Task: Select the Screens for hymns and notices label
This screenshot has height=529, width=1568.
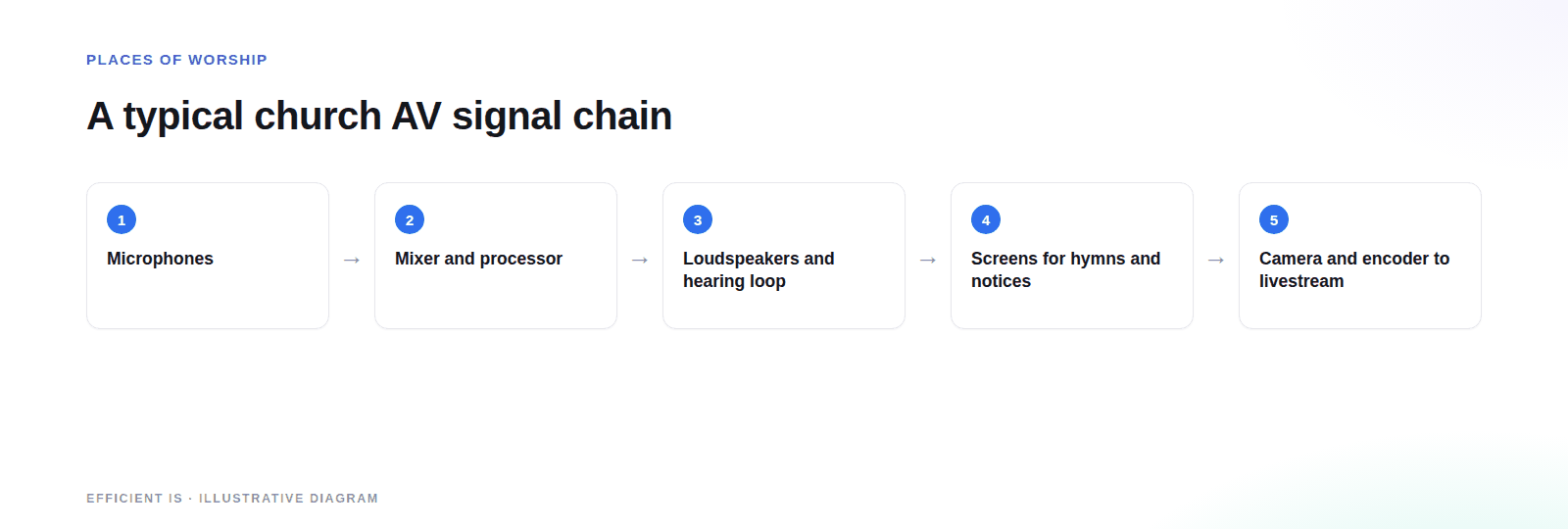Action: (1065, 269)
